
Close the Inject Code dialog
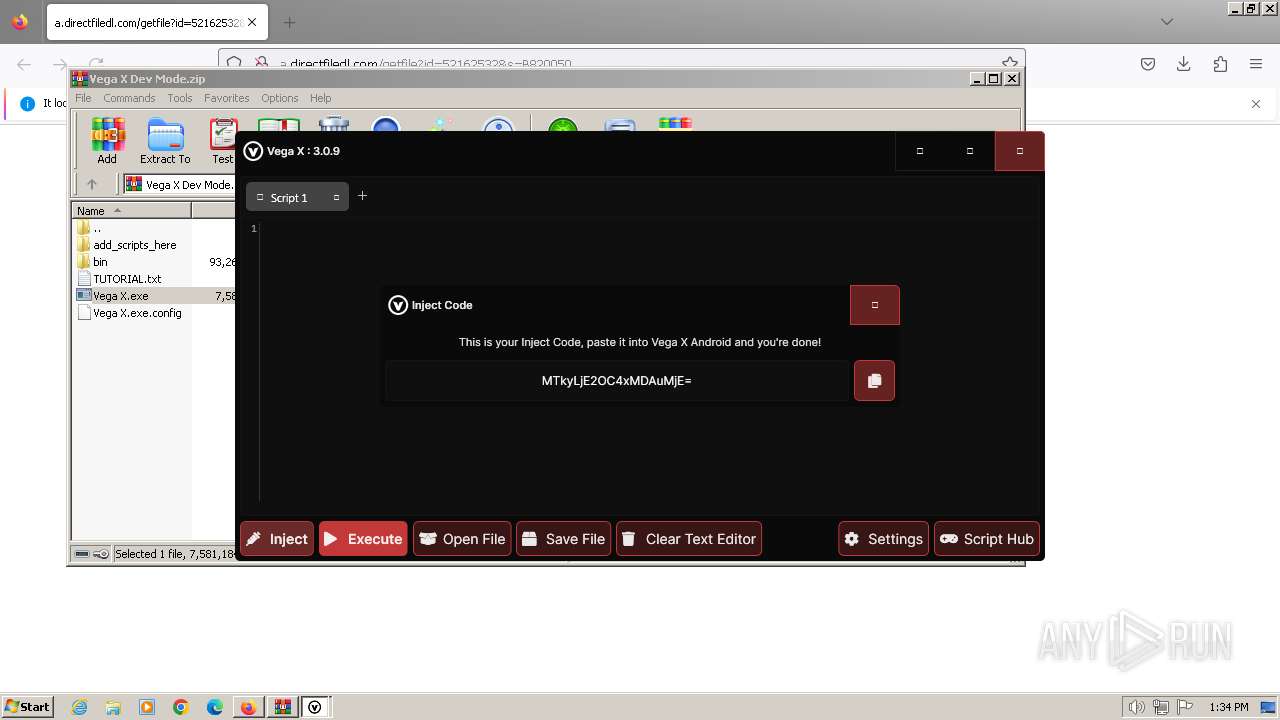875,305
